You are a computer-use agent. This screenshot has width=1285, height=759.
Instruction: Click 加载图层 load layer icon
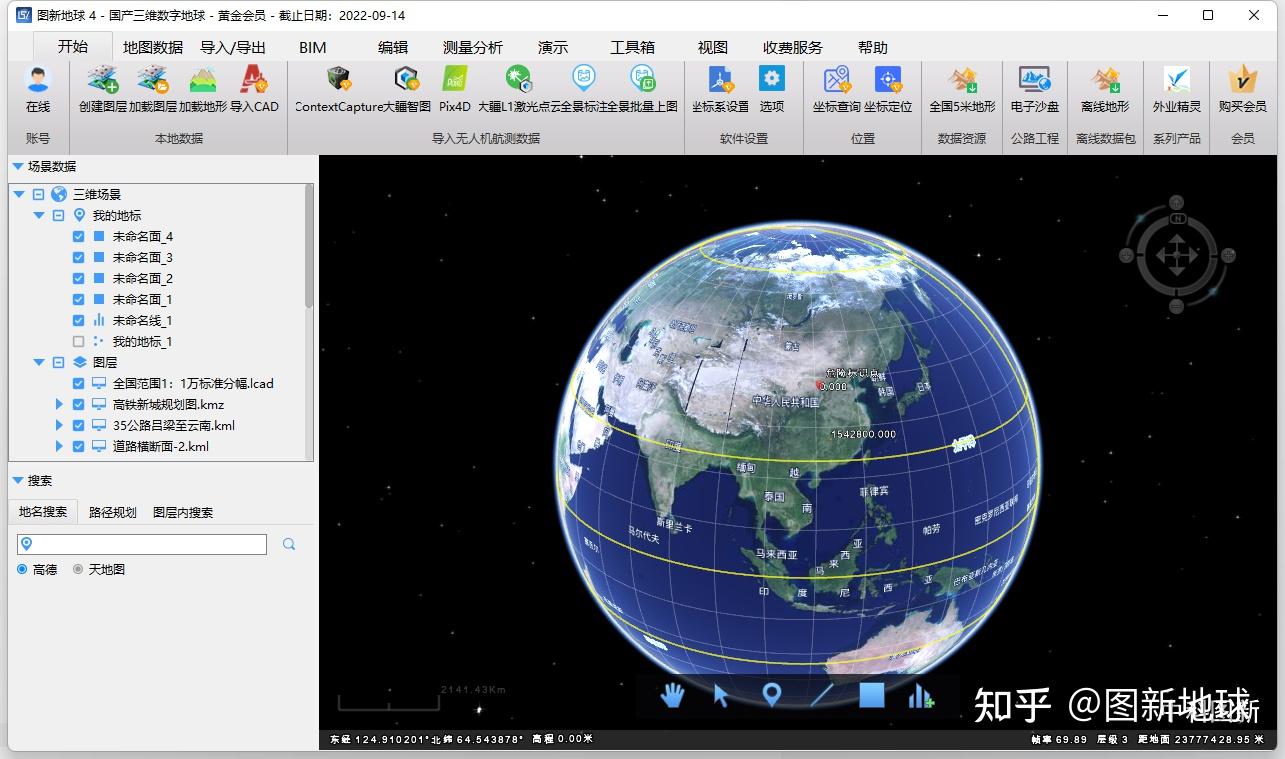point(153,80)
